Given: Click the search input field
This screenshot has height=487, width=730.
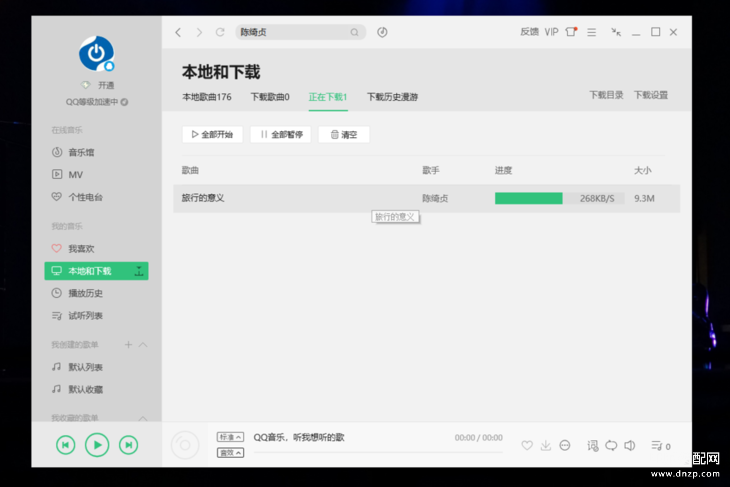Looking at the screenshot, I should (300, 32).
